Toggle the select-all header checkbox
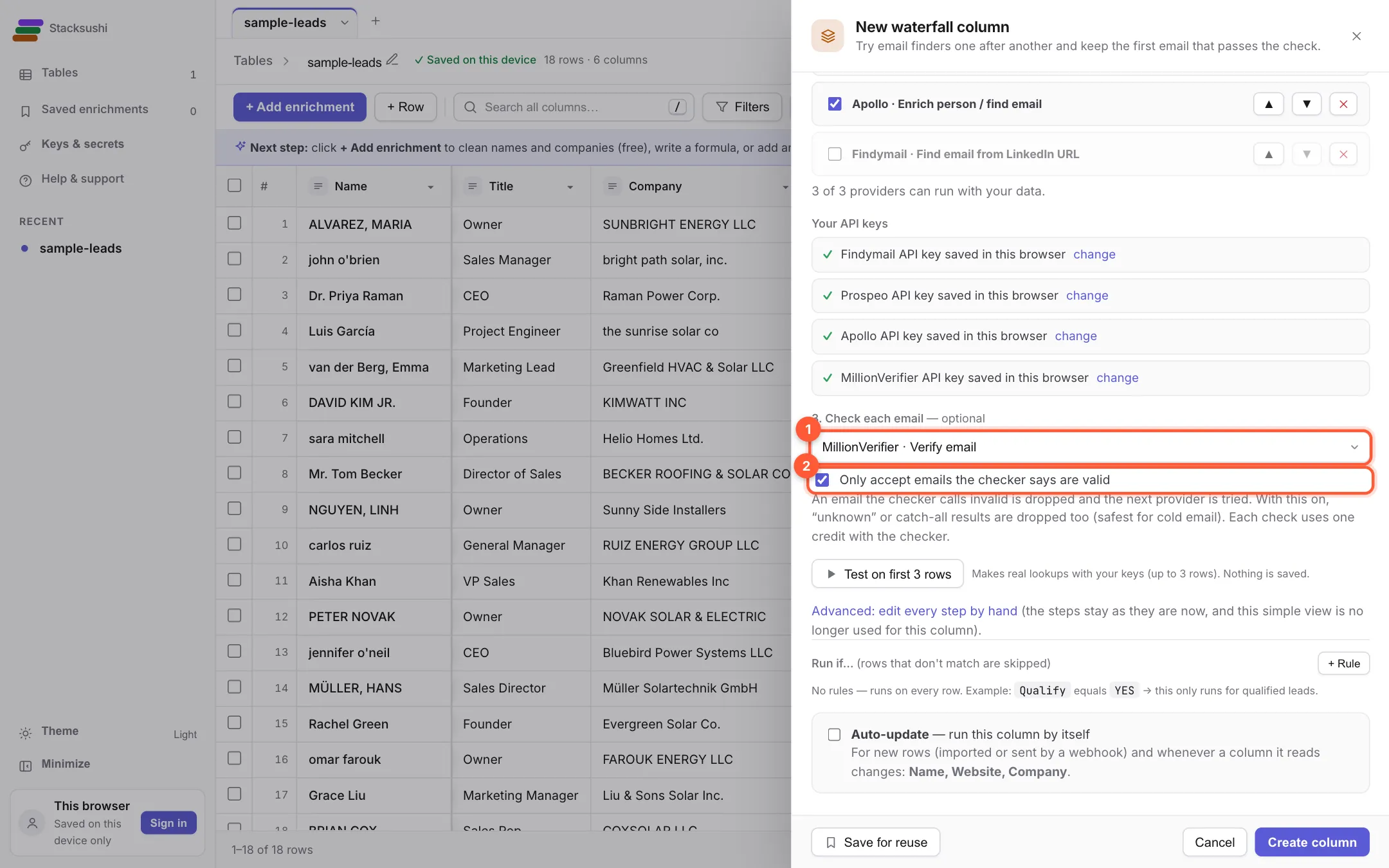 235,186
